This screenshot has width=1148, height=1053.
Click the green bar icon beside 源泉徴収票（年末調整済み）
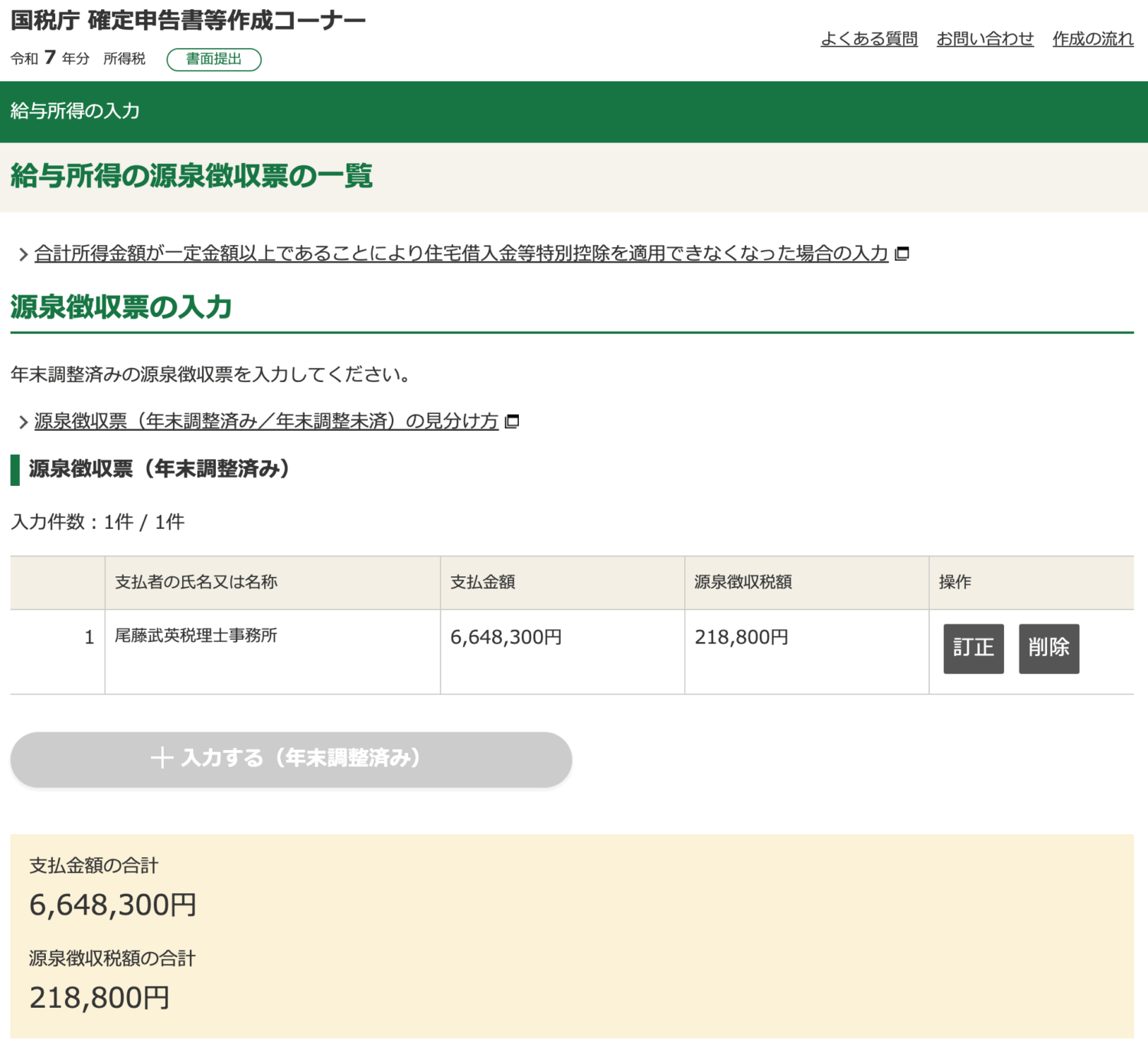click(15, 470)
